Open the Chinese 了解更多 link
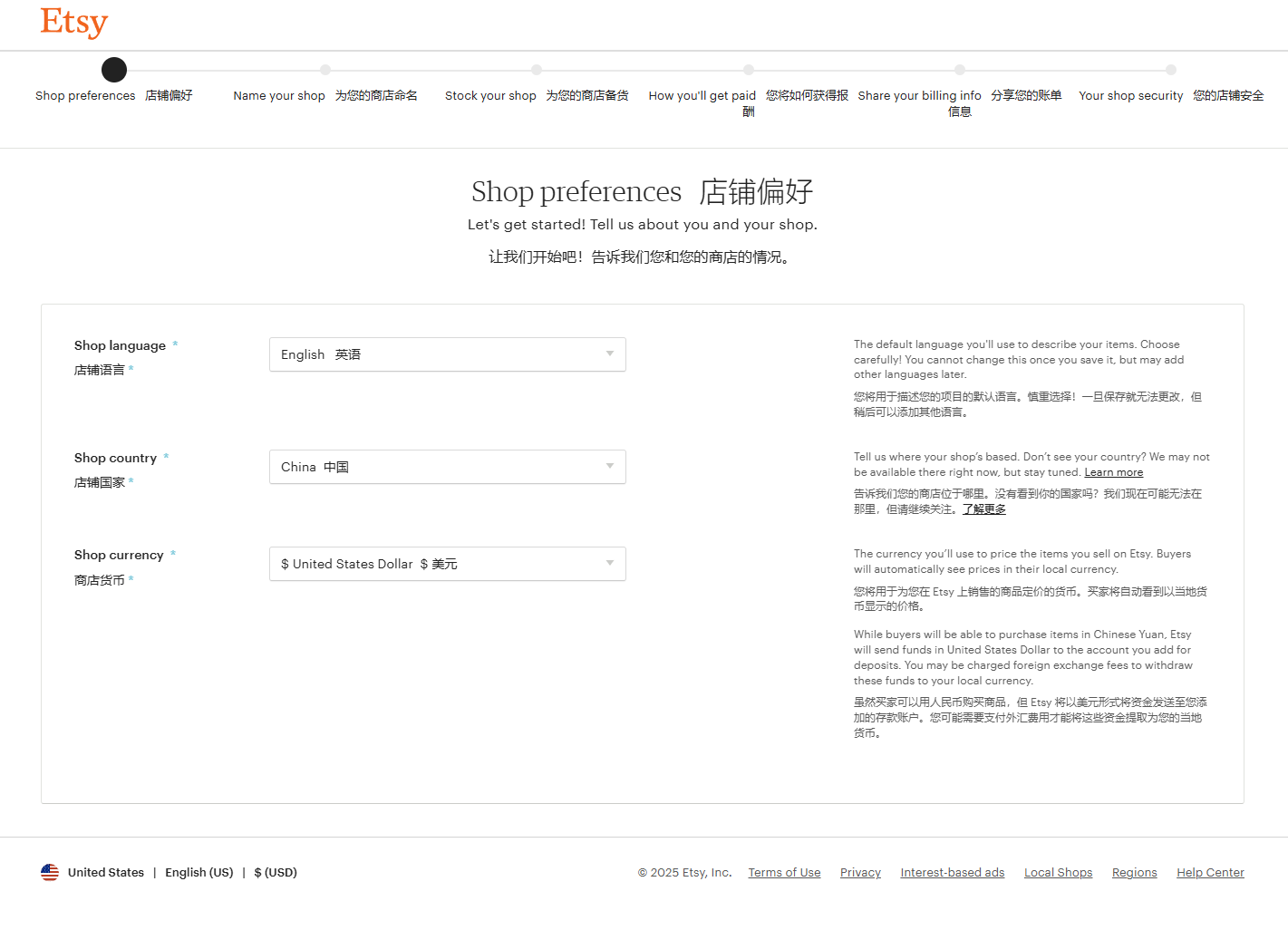The width and height of the screenshot is (1288, 930). coord(983,509)
